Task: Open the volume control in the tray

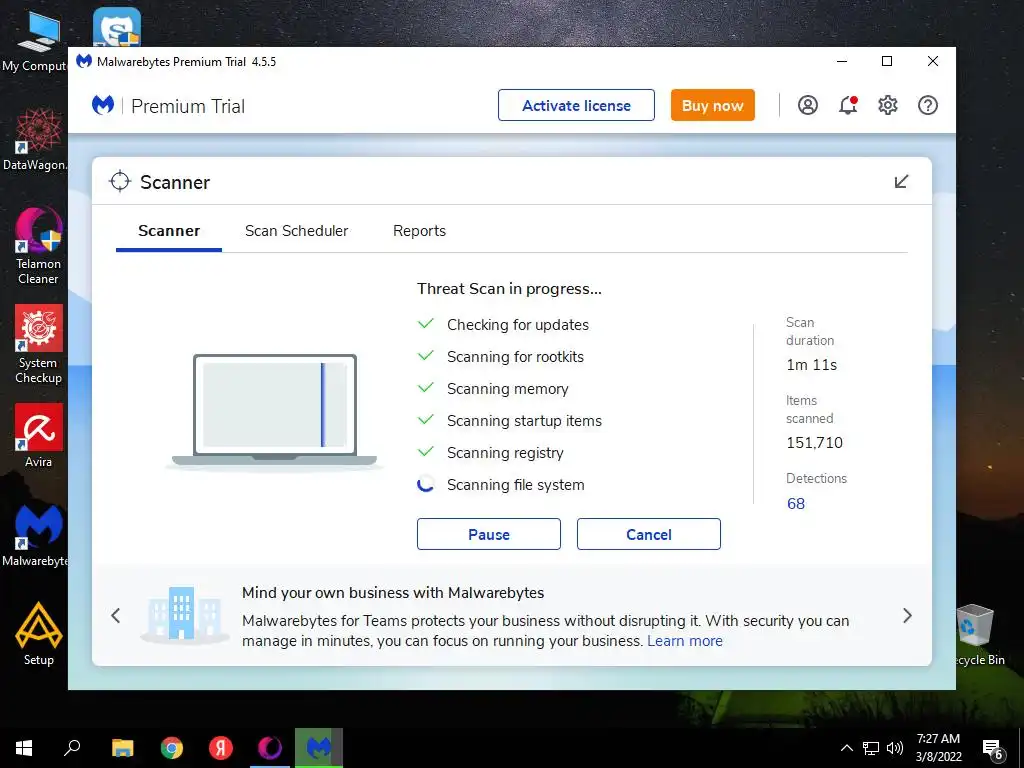Action: coord(895,748)
